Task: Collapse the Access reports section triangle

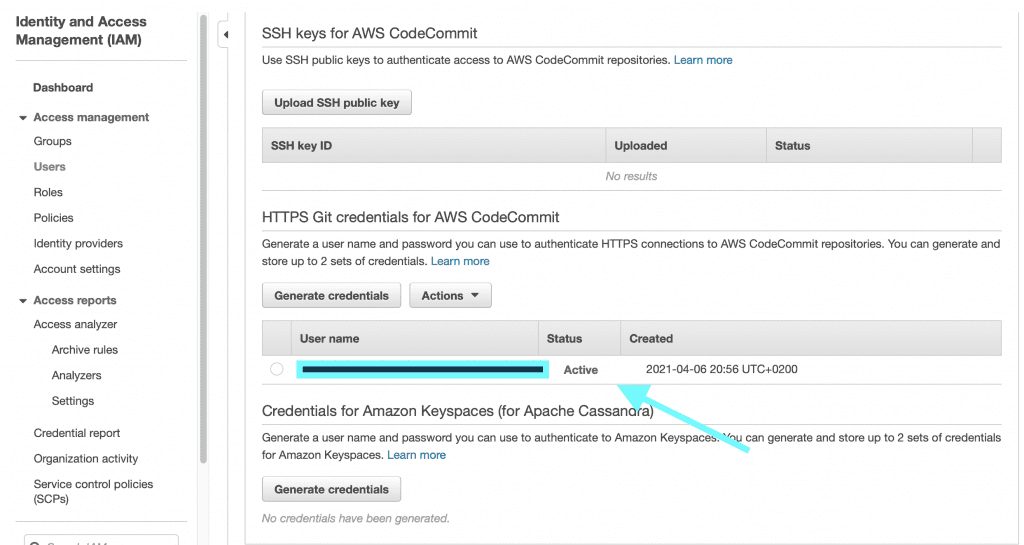Action: click(x=23, y=301)
